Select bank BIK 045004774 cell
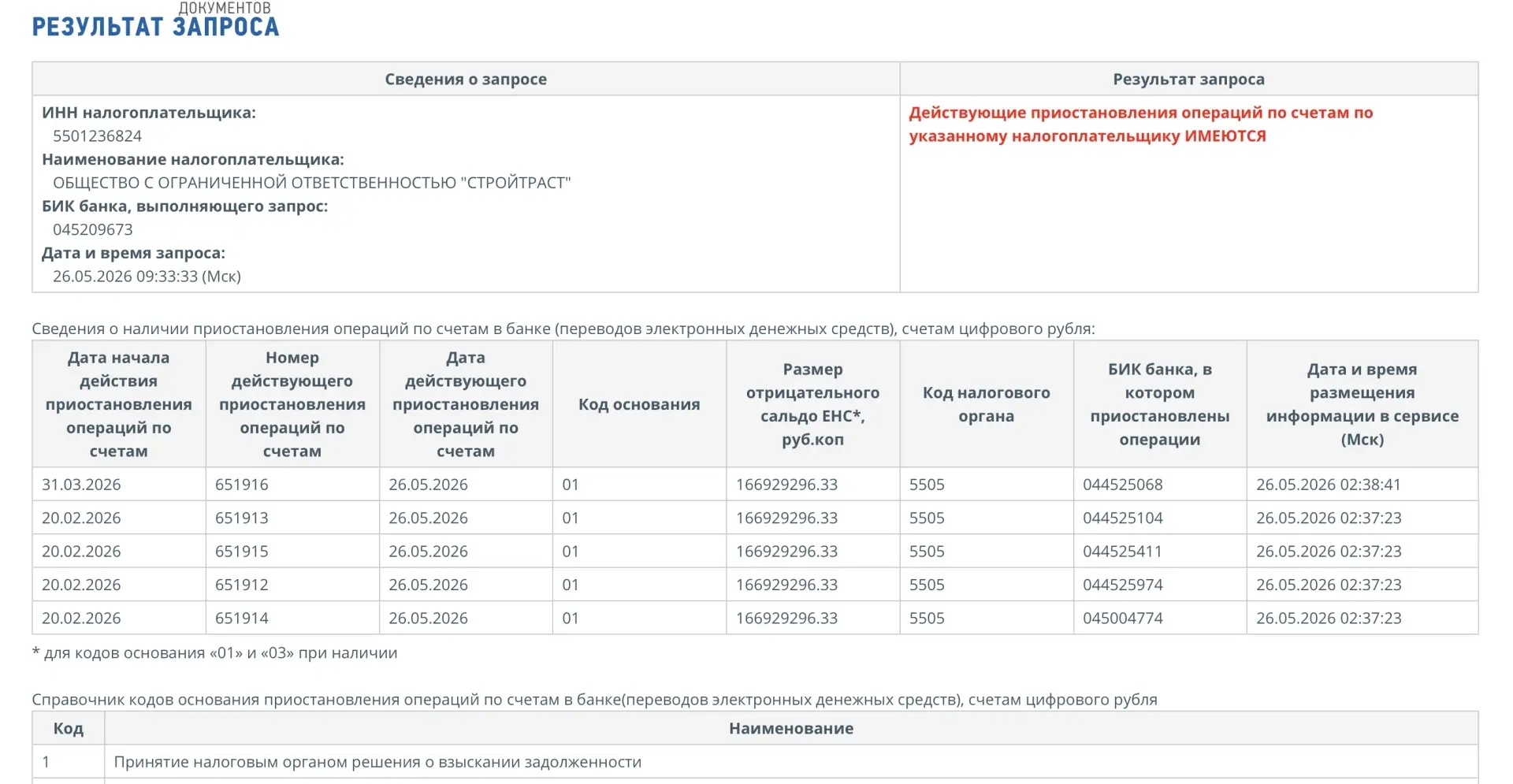This screenshot has height=784, width=1513. (x=1160, y=619)
